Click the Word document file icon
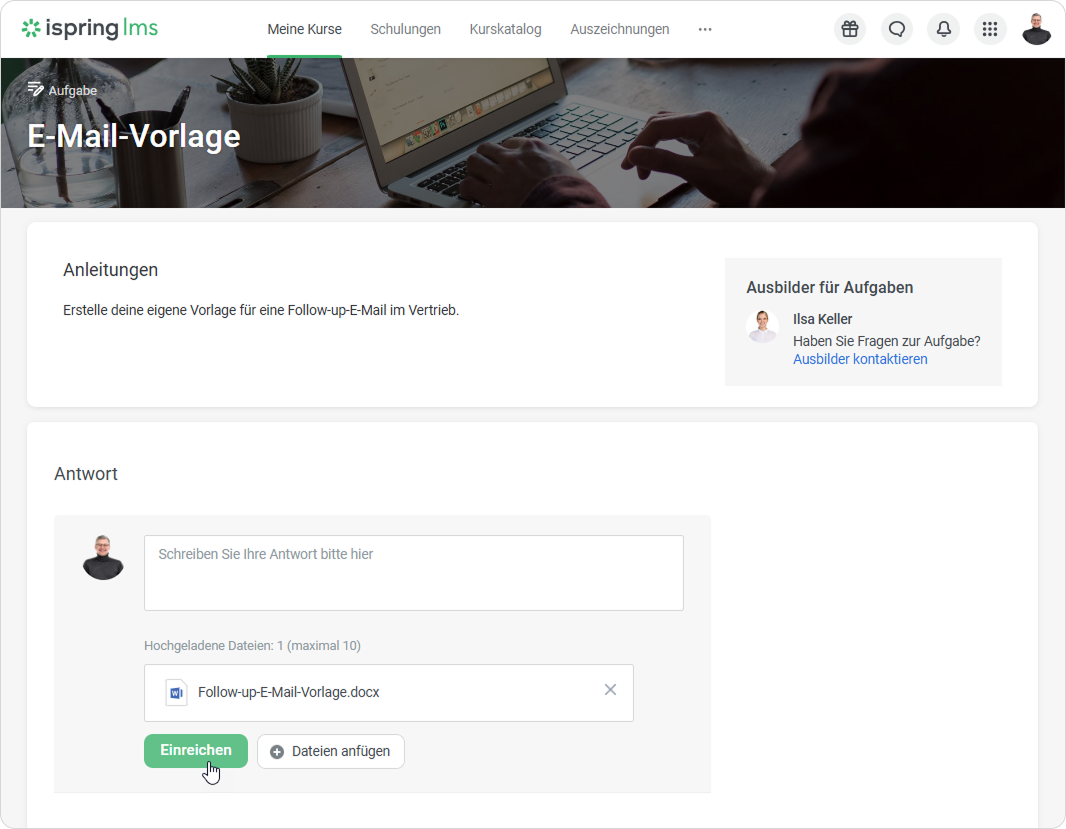Image resolution: width=1066 pixels, height=829 pixels. coord(176,692)
